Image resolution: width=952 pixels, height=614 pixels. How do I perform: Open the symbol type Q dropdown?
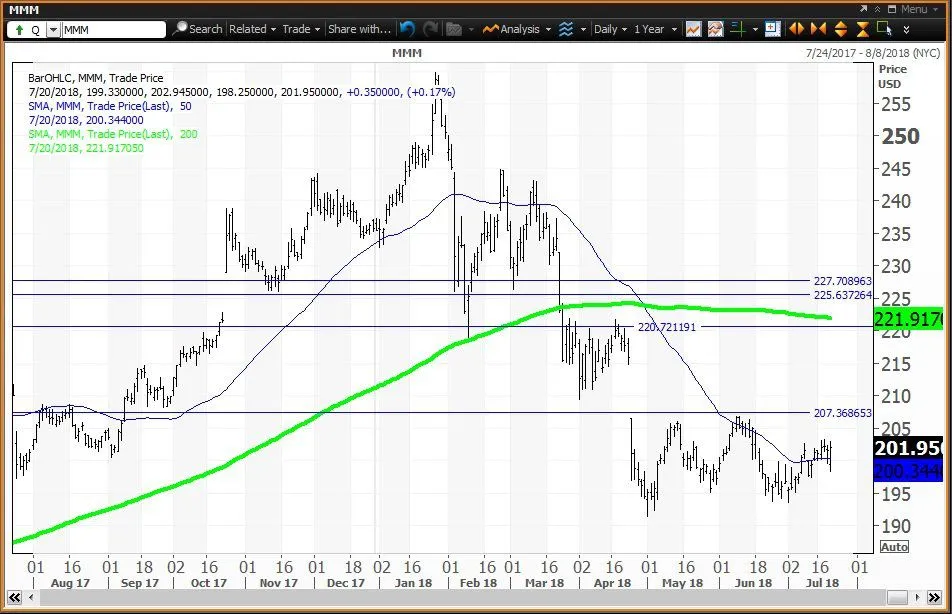point(53,30)
